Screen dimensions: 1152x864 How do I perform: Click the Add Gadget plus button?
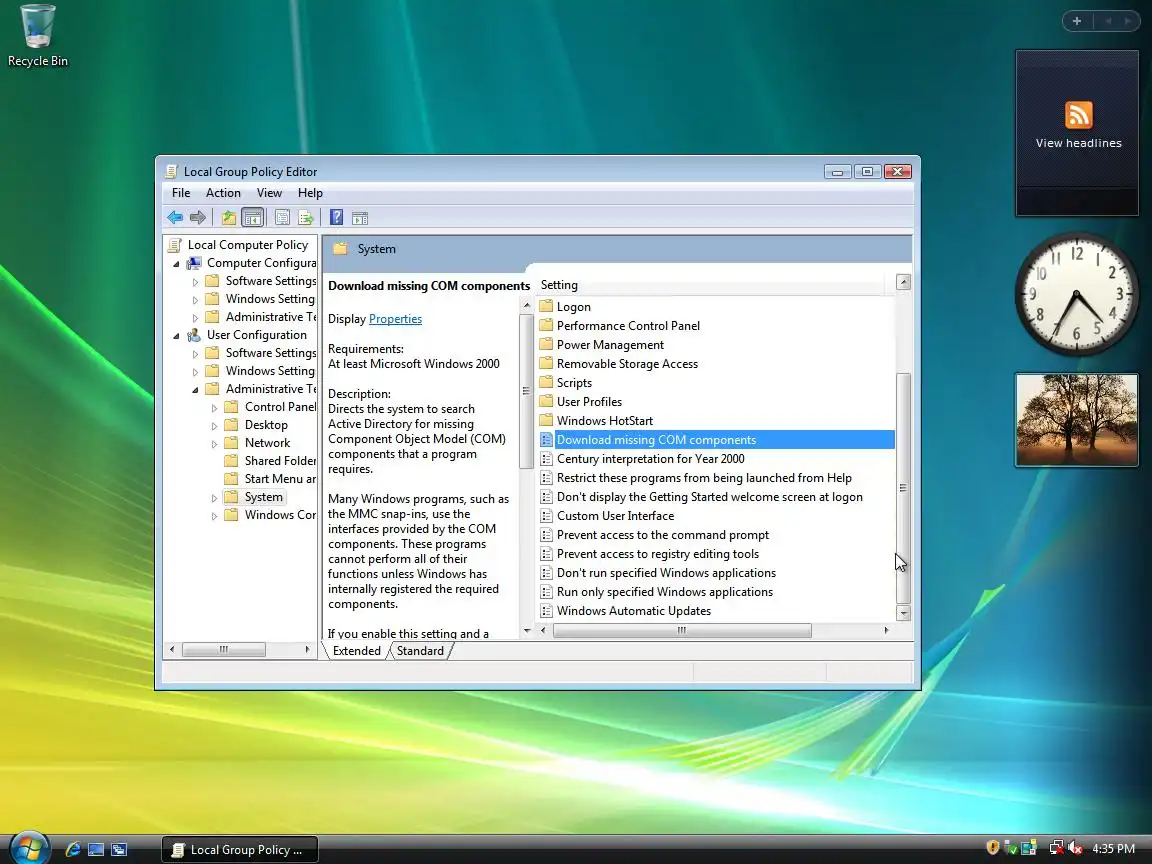(1077, 21)
